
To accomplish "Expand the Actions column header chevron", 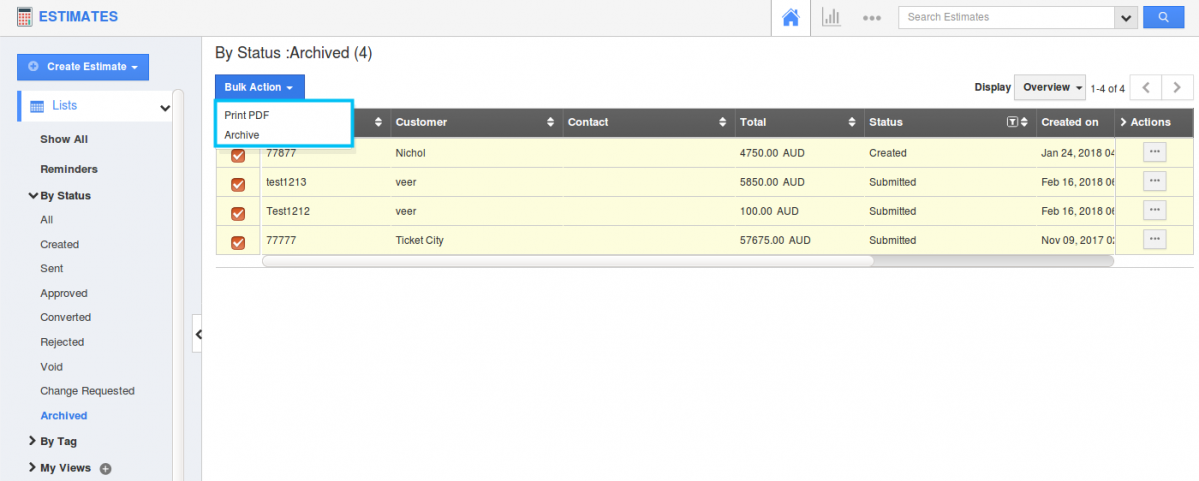I will click(x=1123, y=122).
